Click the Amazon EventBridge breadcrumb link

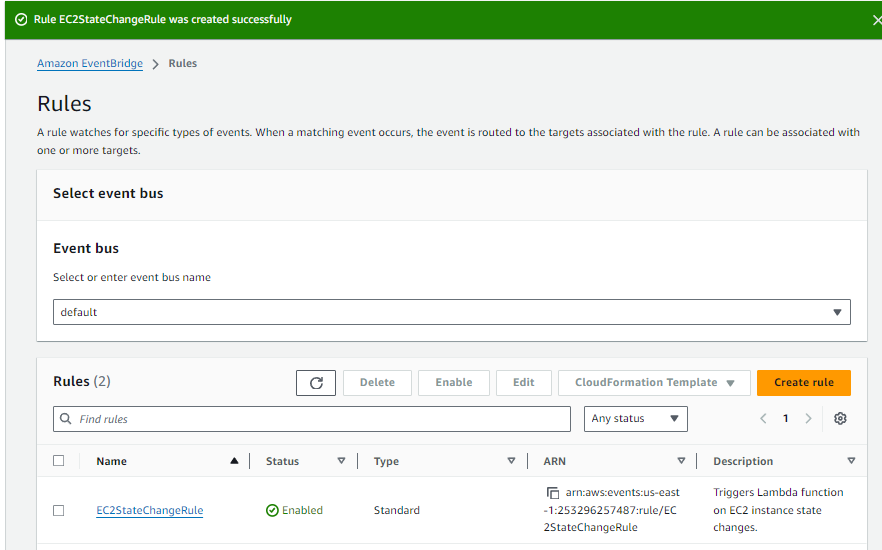pos(90,64)
